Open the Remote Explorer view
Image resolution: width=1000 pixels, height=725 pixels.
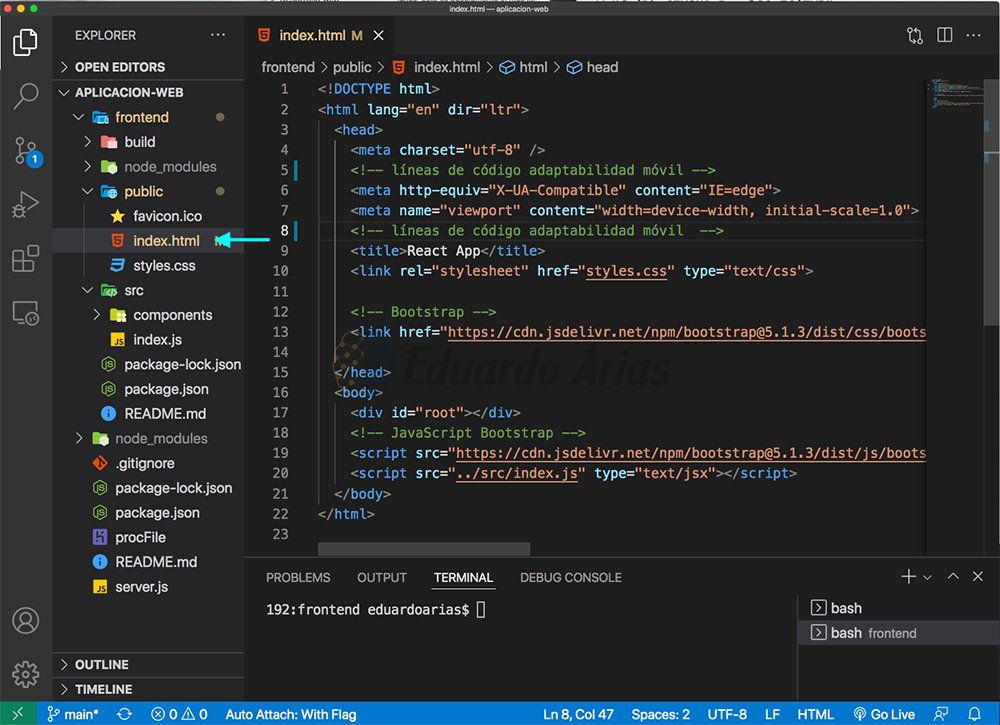click(26, 313)
